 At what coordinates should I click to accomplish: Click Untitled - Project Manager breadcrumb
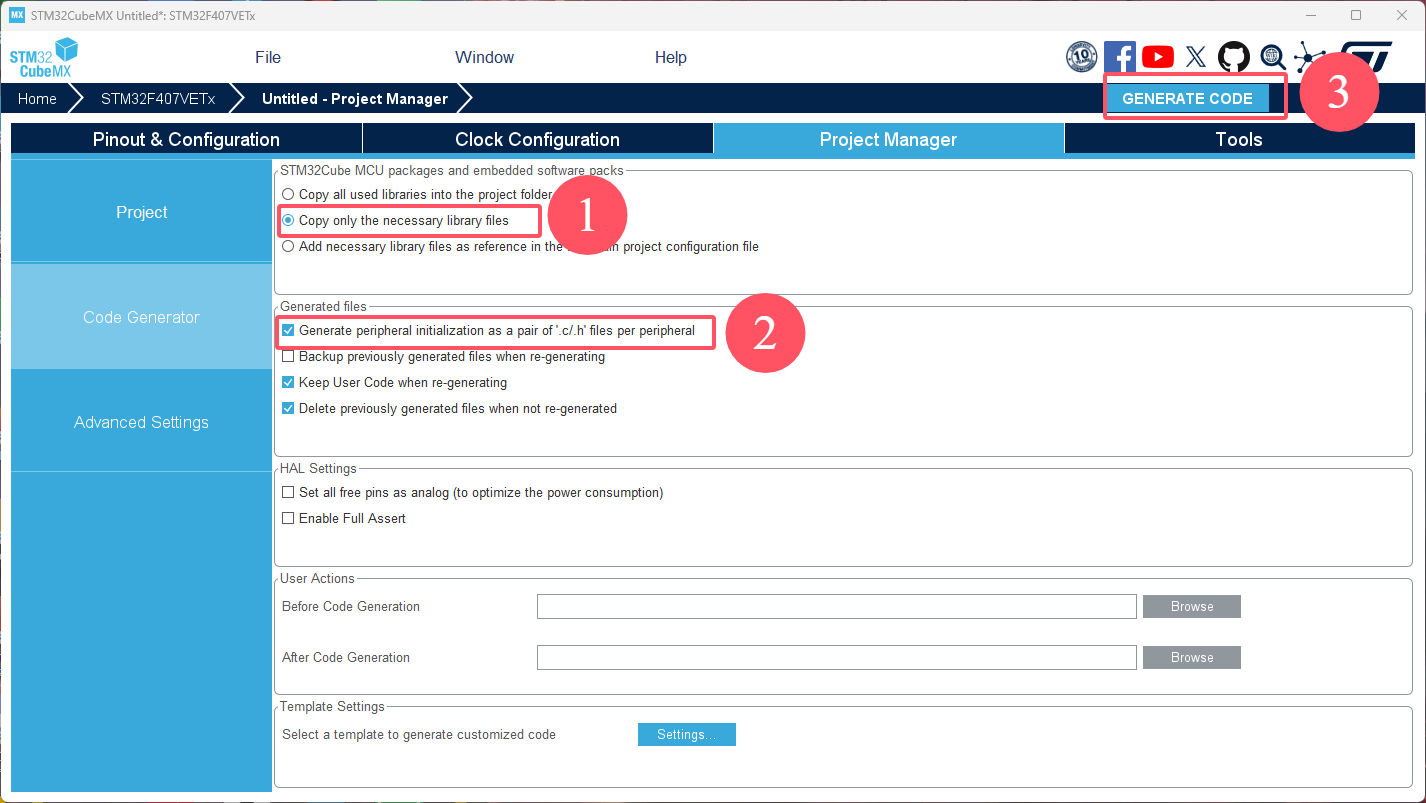(x=355, y=99)
